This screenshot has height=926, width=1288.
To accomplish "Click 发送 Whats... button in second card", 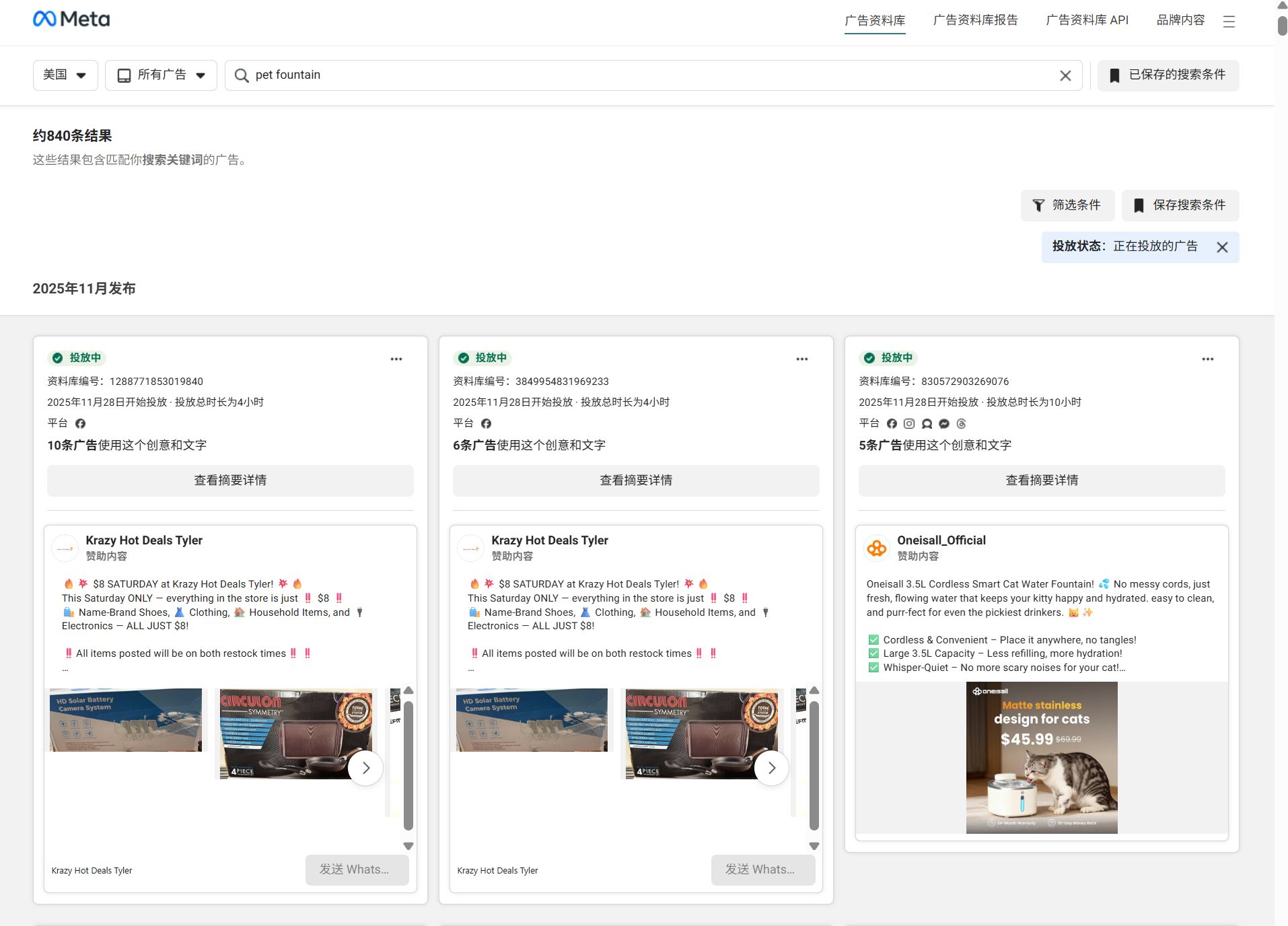I will click(762, 870).
